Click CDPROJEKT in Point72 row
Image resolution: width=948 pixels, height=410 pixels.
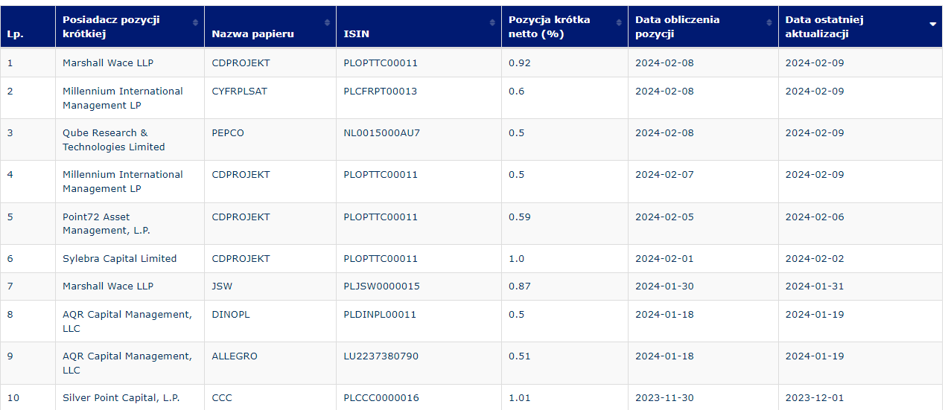[241, 216]
